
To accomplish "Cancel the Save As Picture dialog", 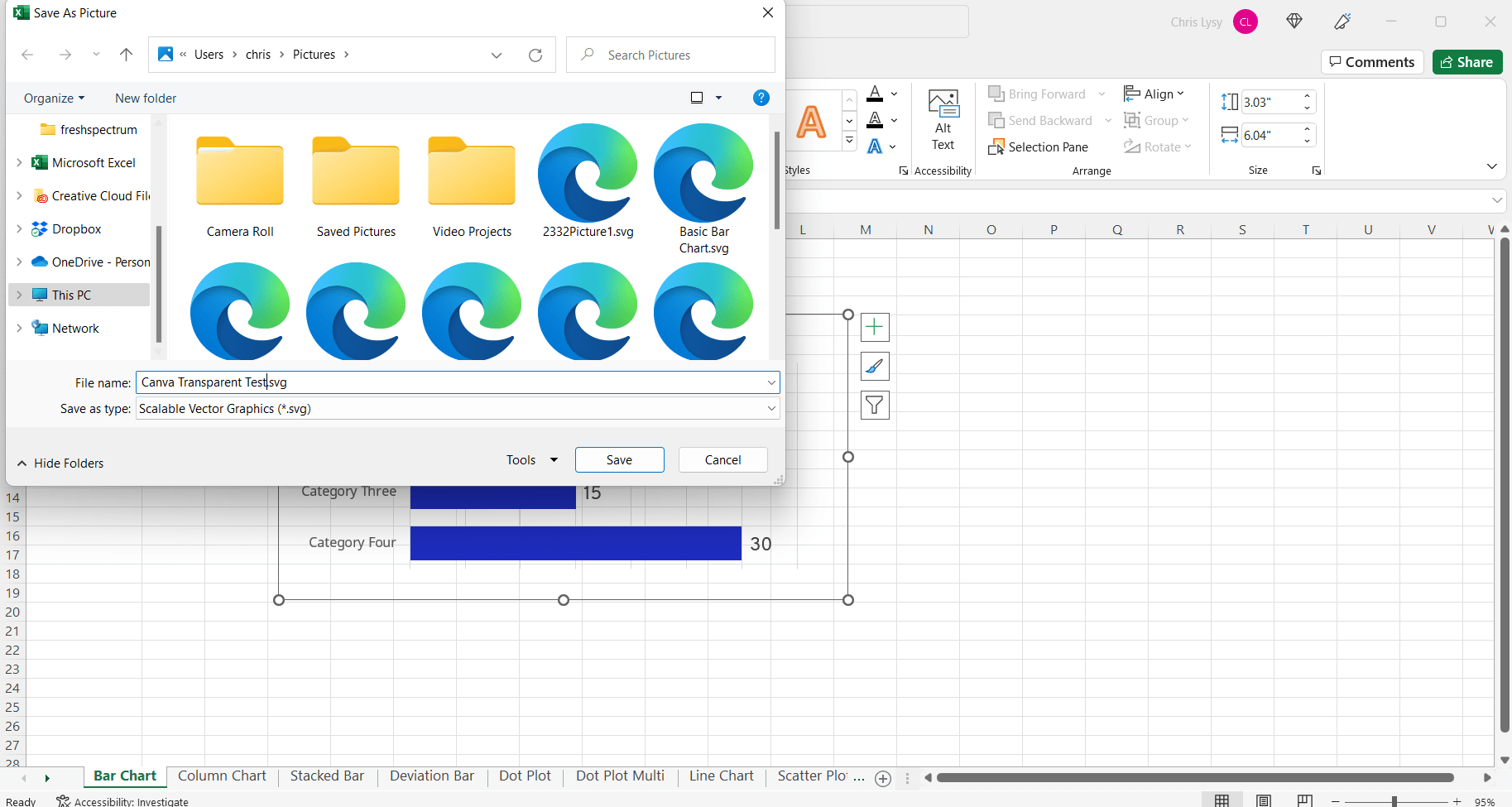I will (723, 459).
